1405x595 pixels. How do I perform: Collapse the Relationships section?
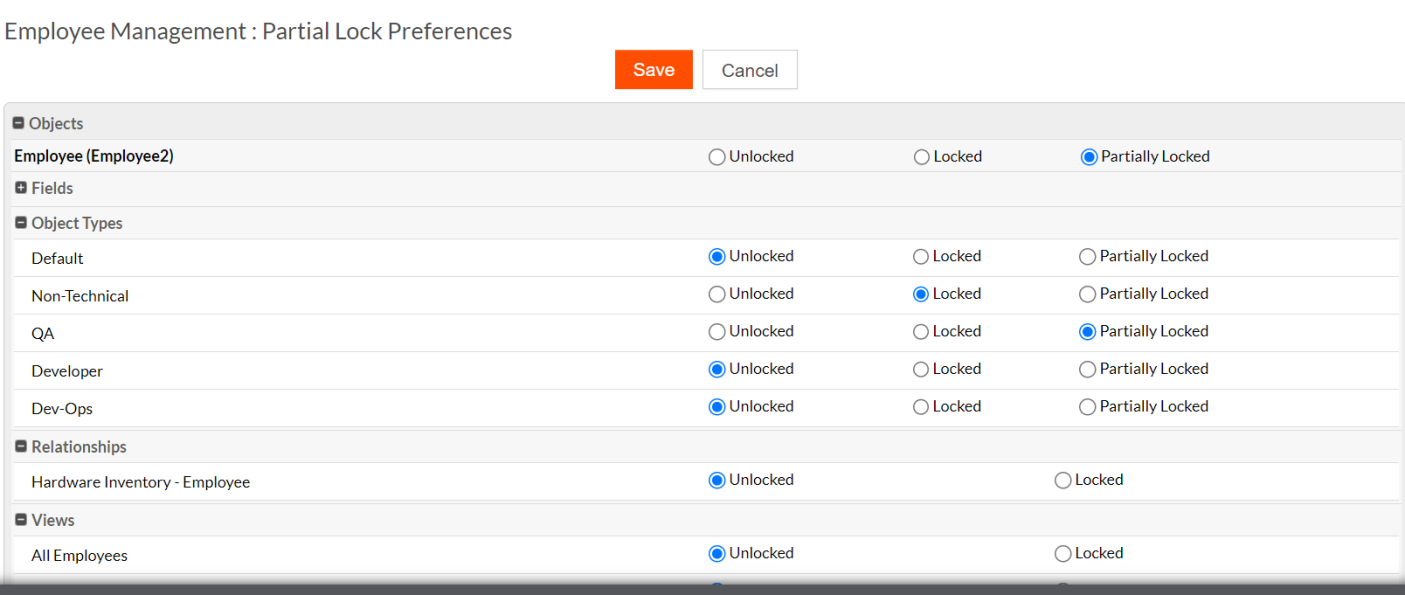(21, 447)
